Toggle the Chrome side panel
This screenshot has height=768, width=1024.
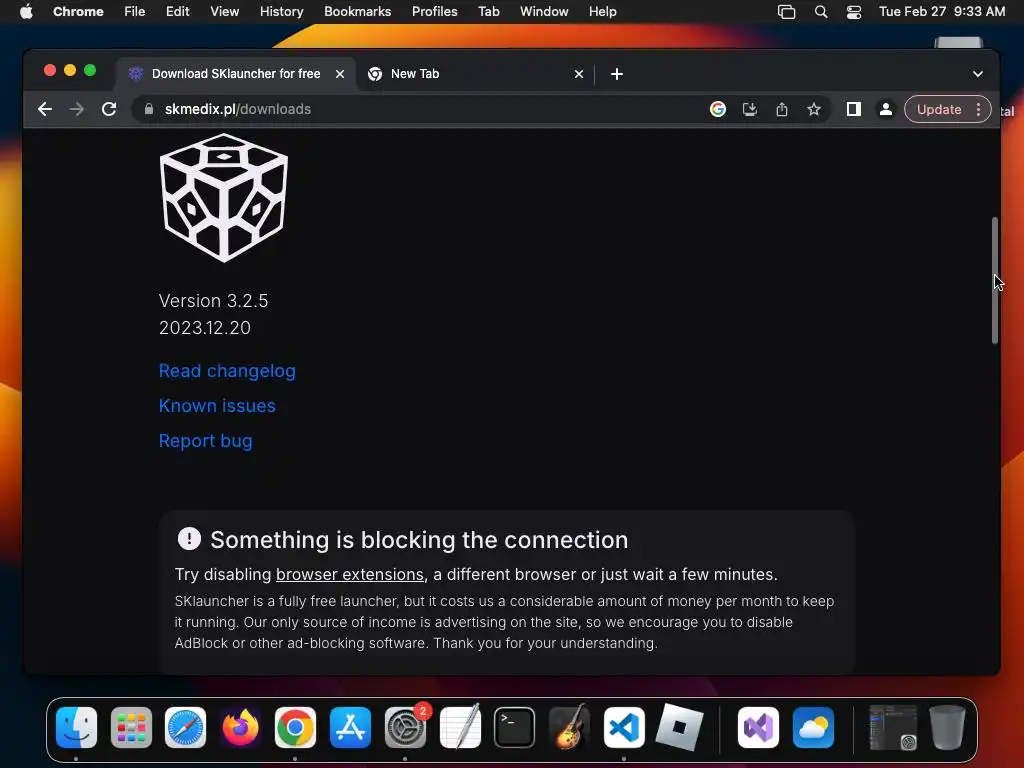[x=854, y=109]
